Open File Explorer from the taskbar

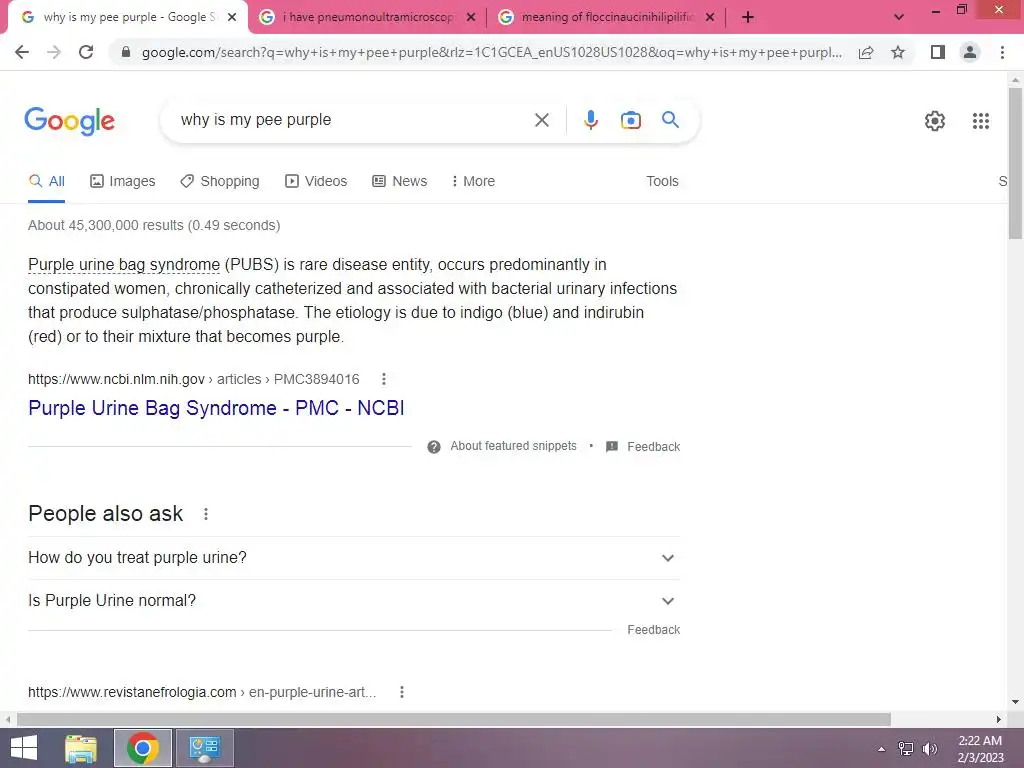click(x=81, y=748)
